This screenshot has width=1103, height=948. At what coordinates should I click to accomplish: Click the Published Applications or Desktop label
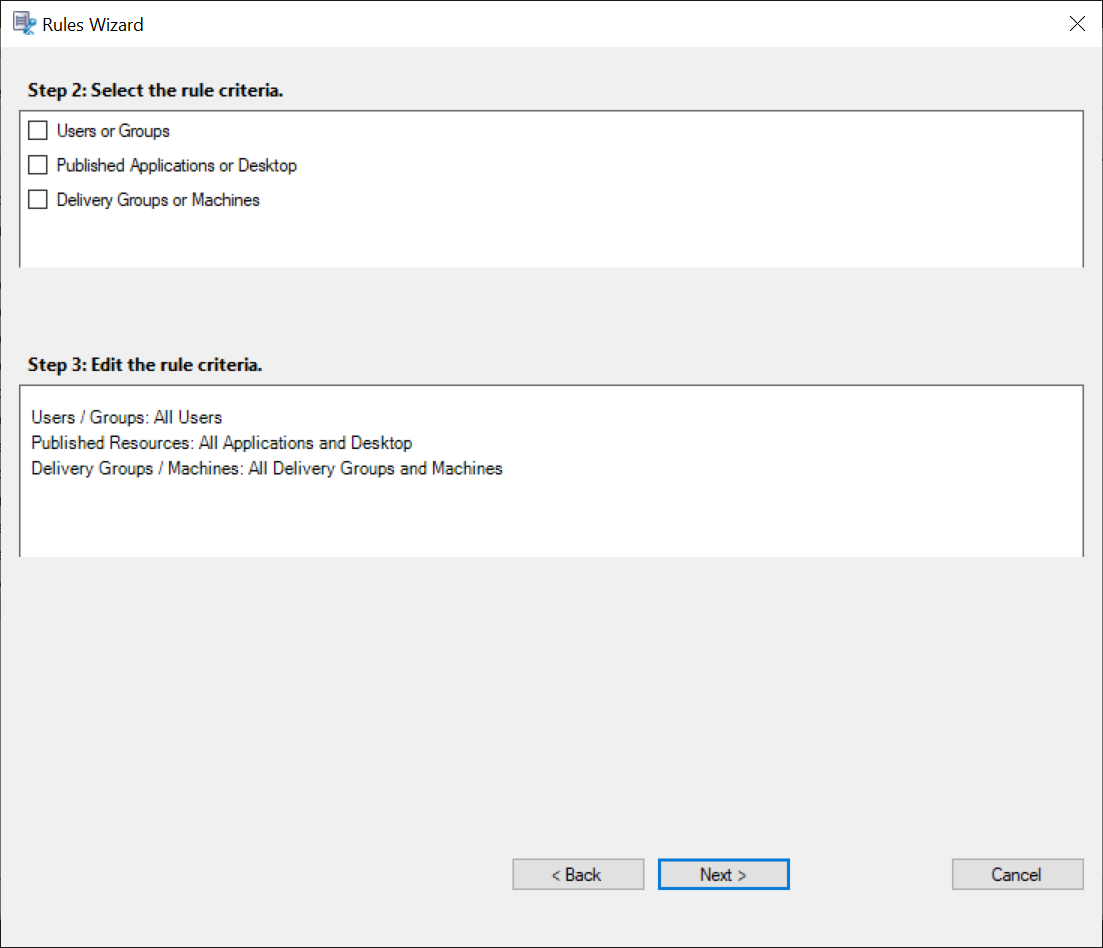pos(176,164)
